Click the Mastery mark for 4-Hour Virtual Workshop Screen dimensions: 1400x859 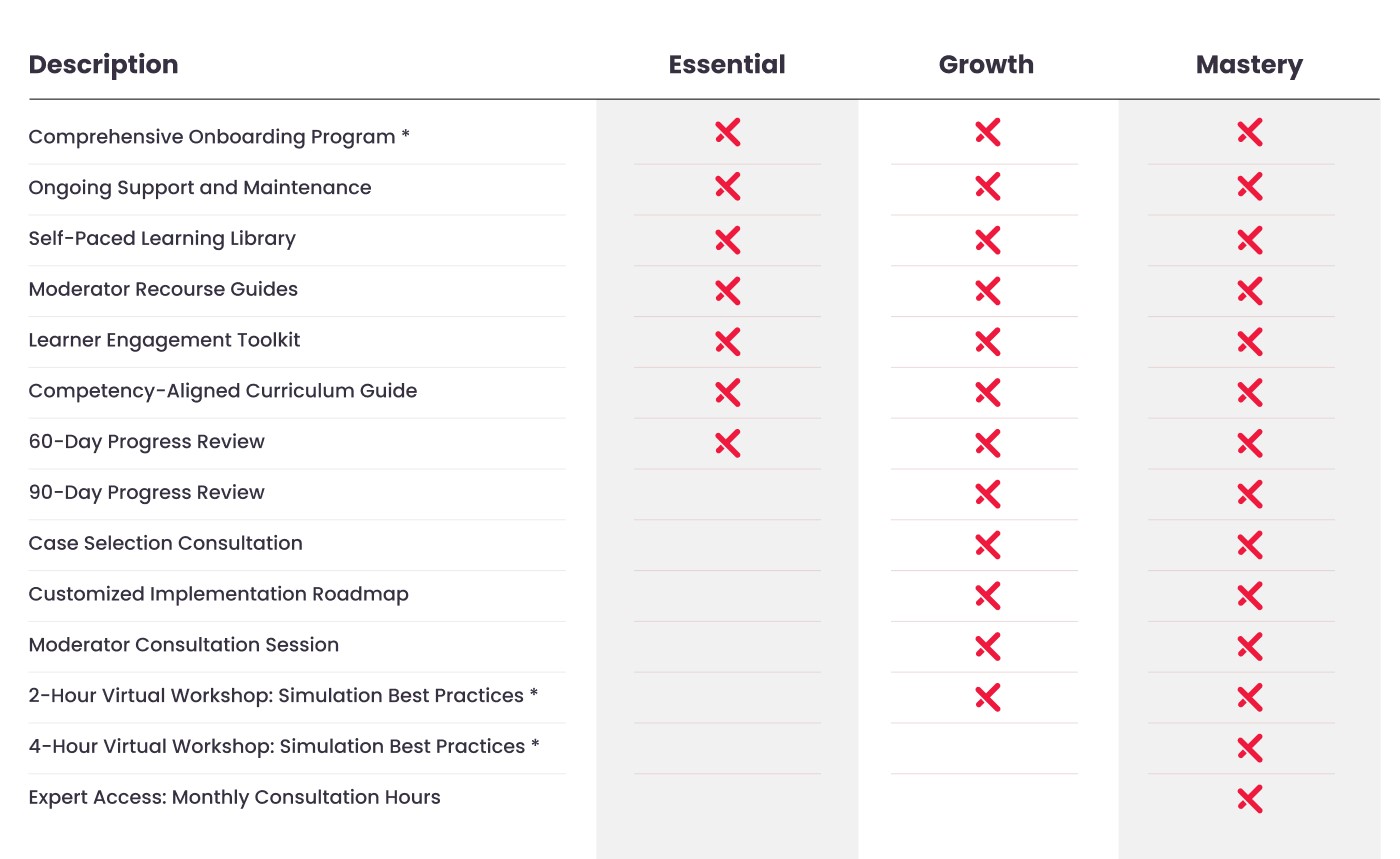(x=1249, y=748)
